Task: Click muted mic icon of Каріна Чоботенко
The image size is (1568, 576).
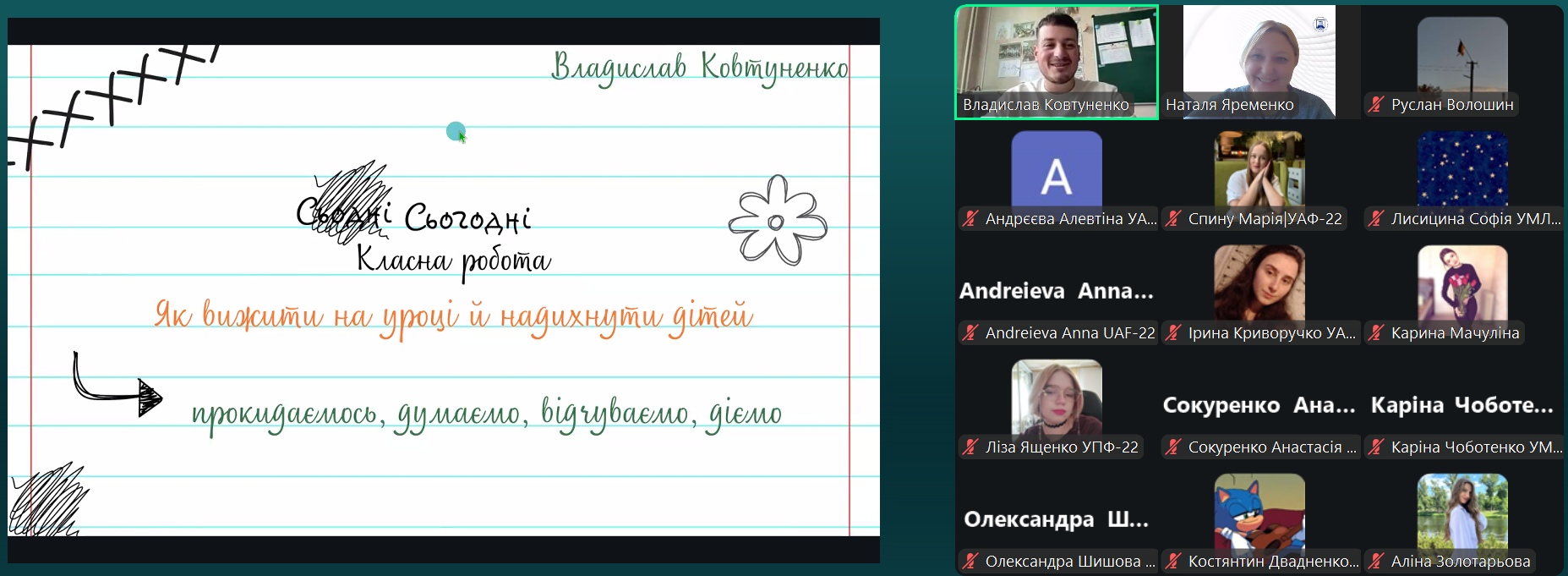Action: pos(1376,447)
